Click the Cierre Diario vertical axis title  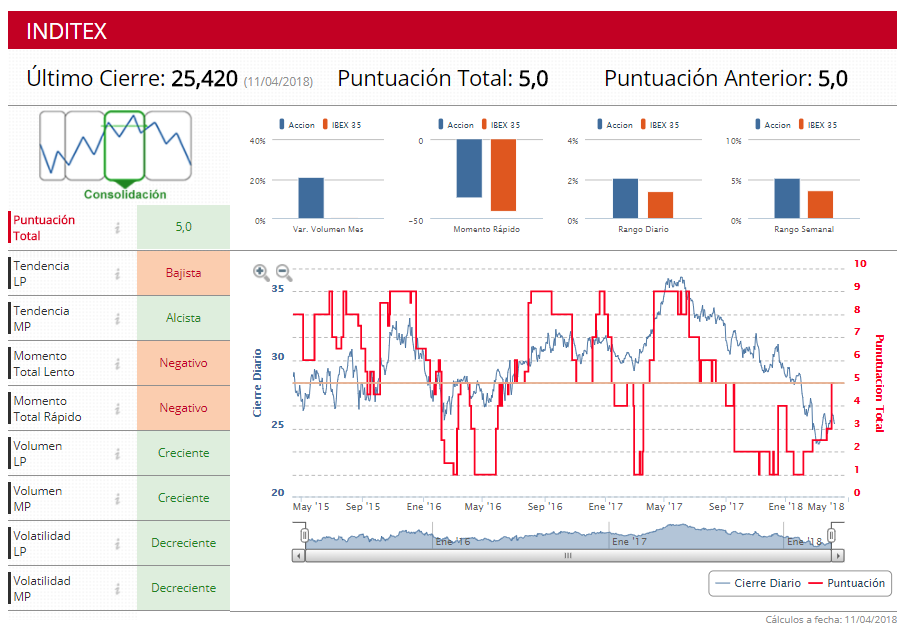[x=257, y=383]
